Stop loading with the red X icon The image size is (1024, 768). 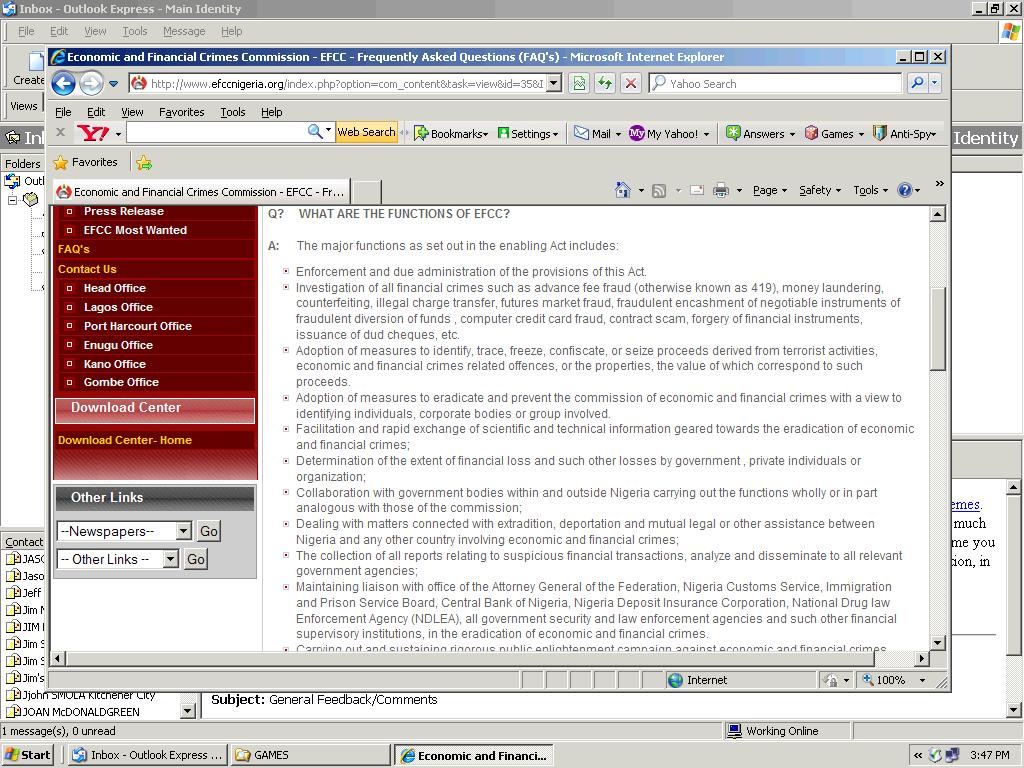pos(631,84)
